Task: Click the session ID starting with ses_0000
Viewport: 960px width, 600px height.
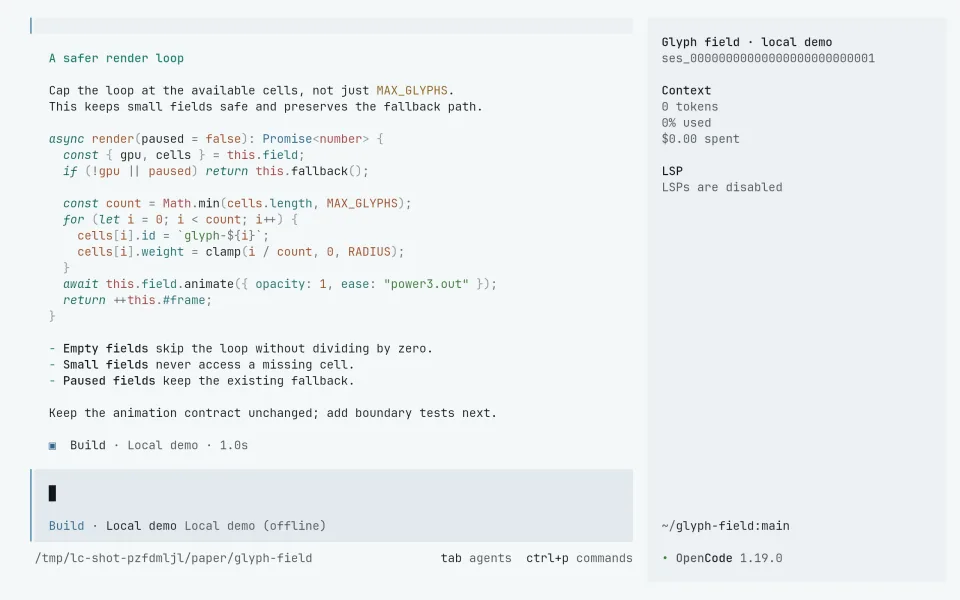Action: coord(768,58)
